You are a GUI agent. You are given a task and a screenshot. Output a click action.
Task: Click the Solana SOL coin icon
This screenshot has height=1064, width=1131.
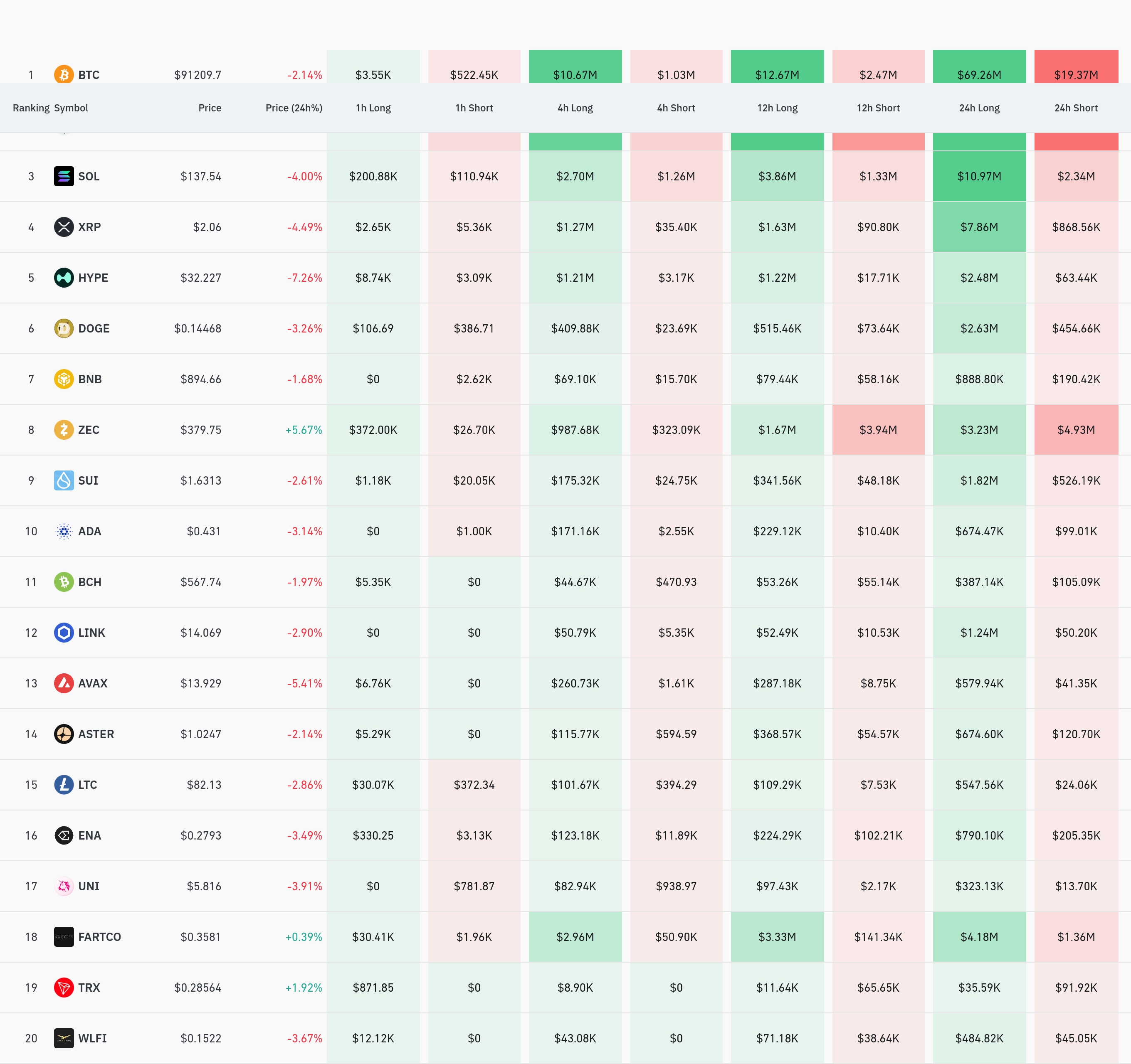64,176
